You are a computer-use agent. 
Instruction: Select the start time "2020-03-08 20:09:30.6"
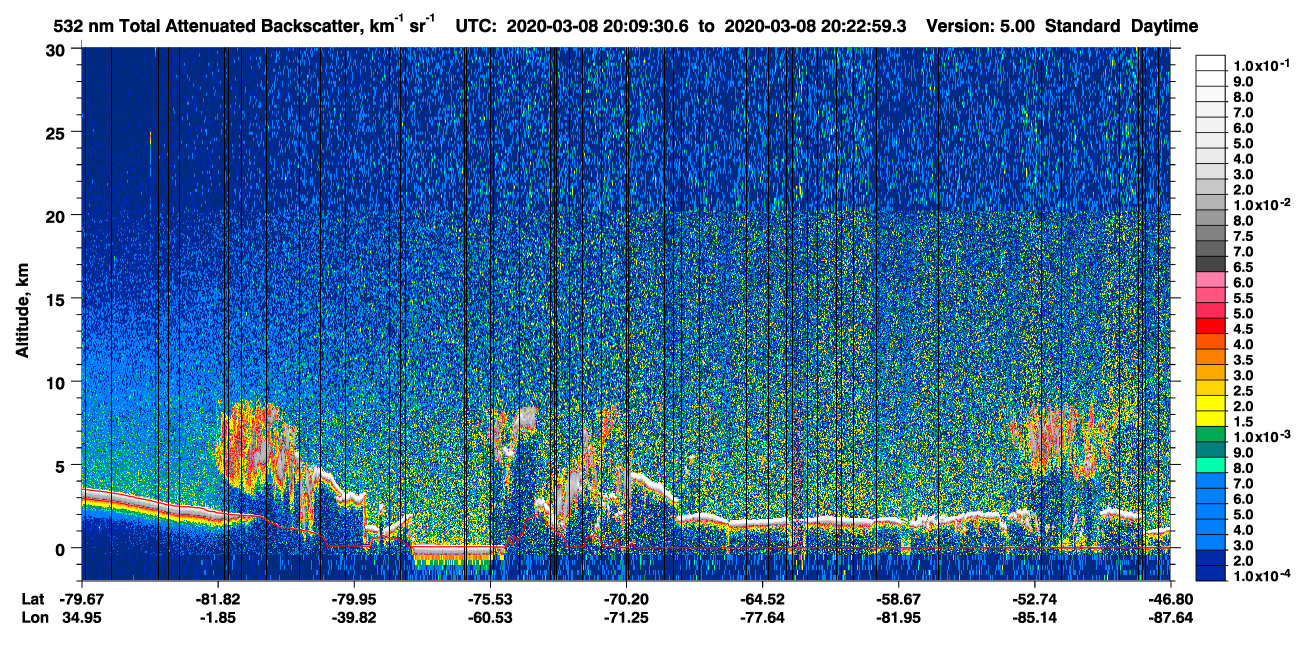point(596,27)
